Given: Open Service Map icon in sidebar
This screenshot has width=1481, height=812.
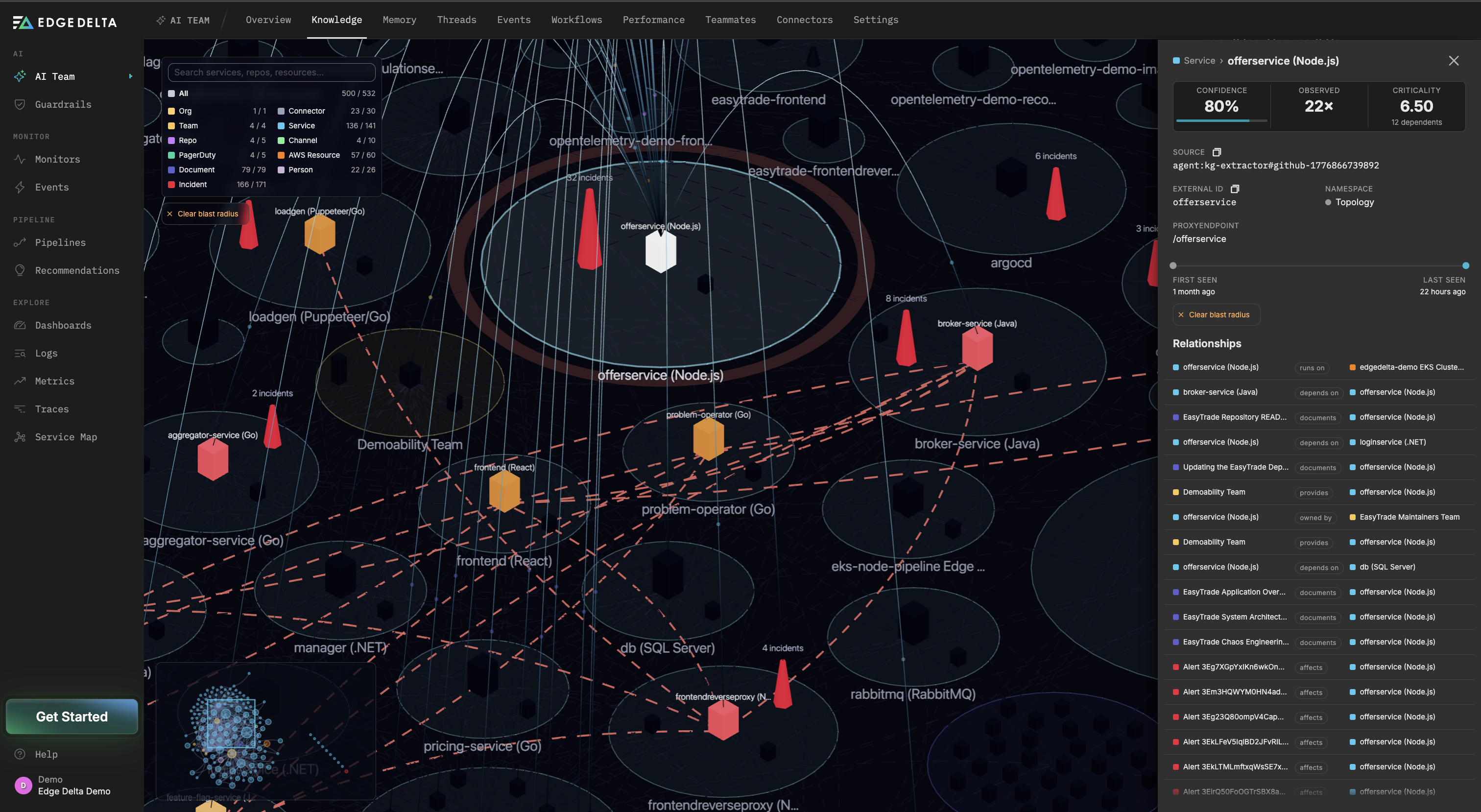Looking at the screenshot, I should [x=20, y=436].
